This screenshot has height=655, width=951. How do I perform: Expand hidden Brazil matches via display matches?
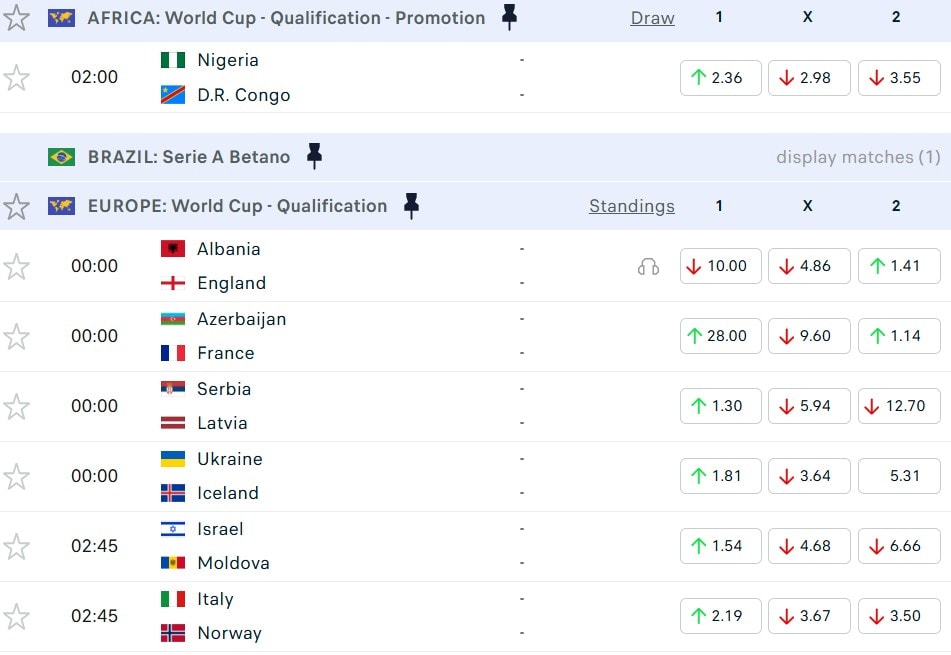[858, 157]
